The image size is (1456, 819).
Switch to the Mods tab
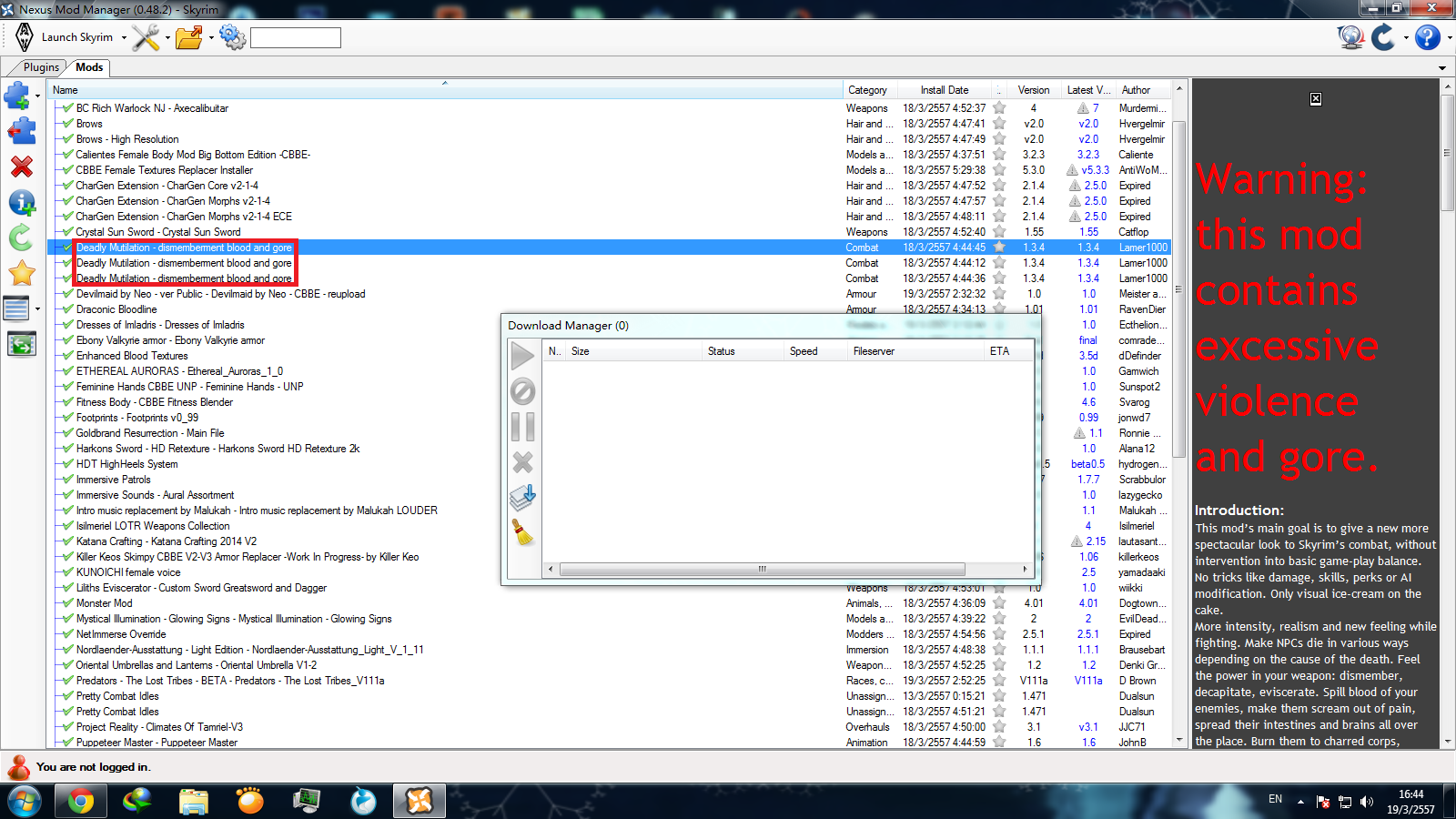pos(89,67)
